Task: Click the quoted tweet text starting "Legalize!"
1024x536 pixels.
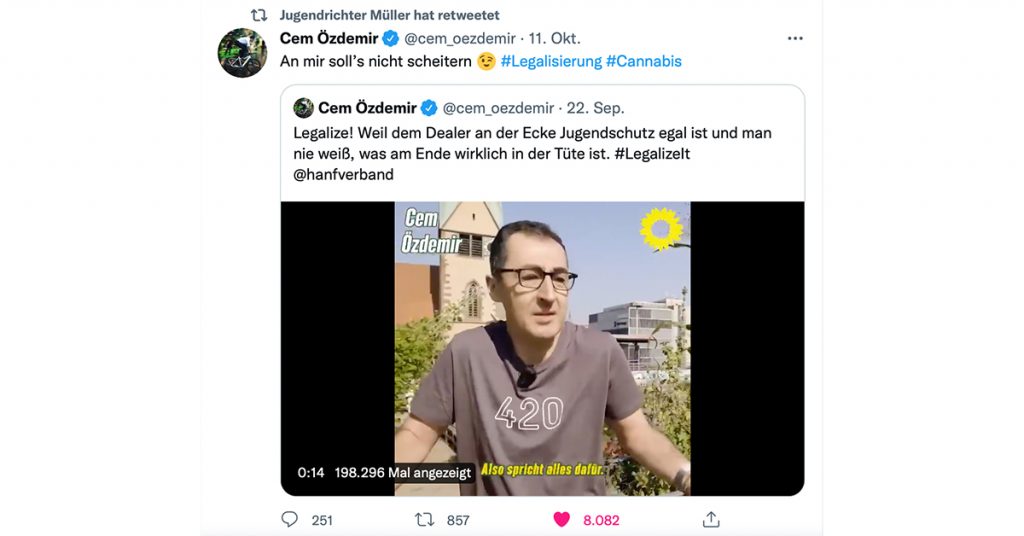Action: pyautogui.click(x=532, y=153)
